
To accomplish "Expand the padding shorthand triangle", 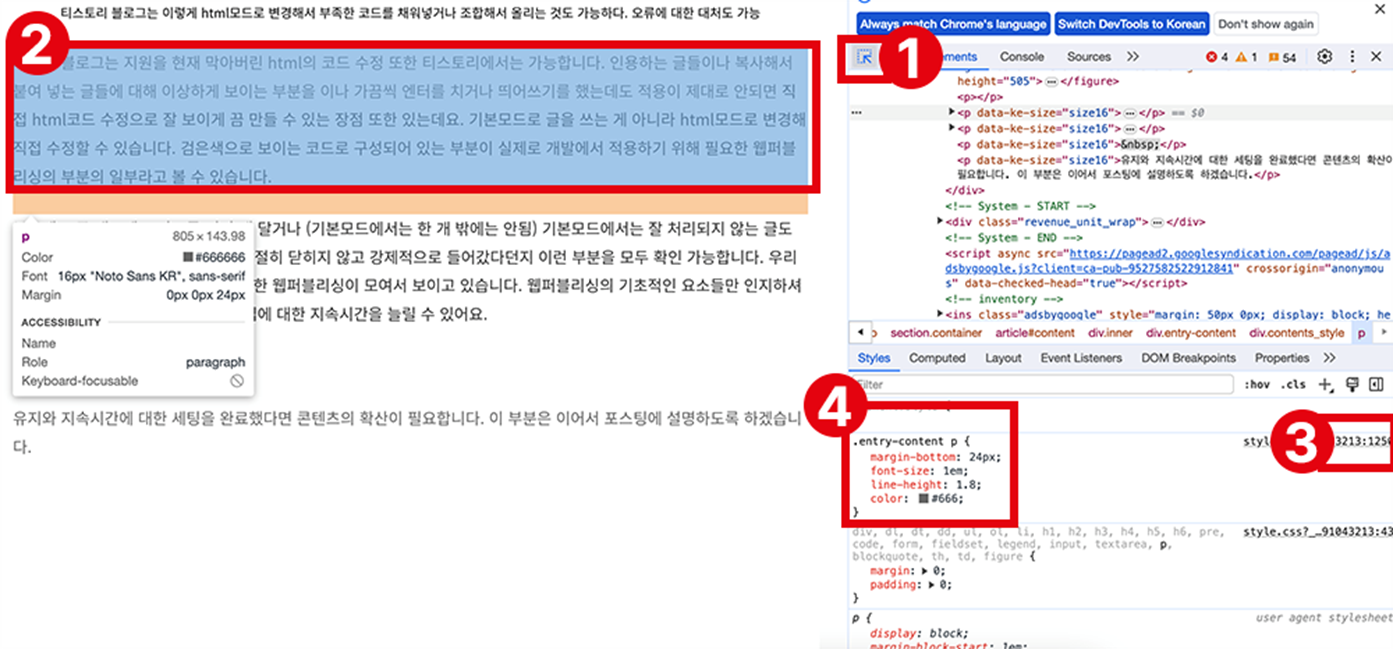I will coord(932,584).
